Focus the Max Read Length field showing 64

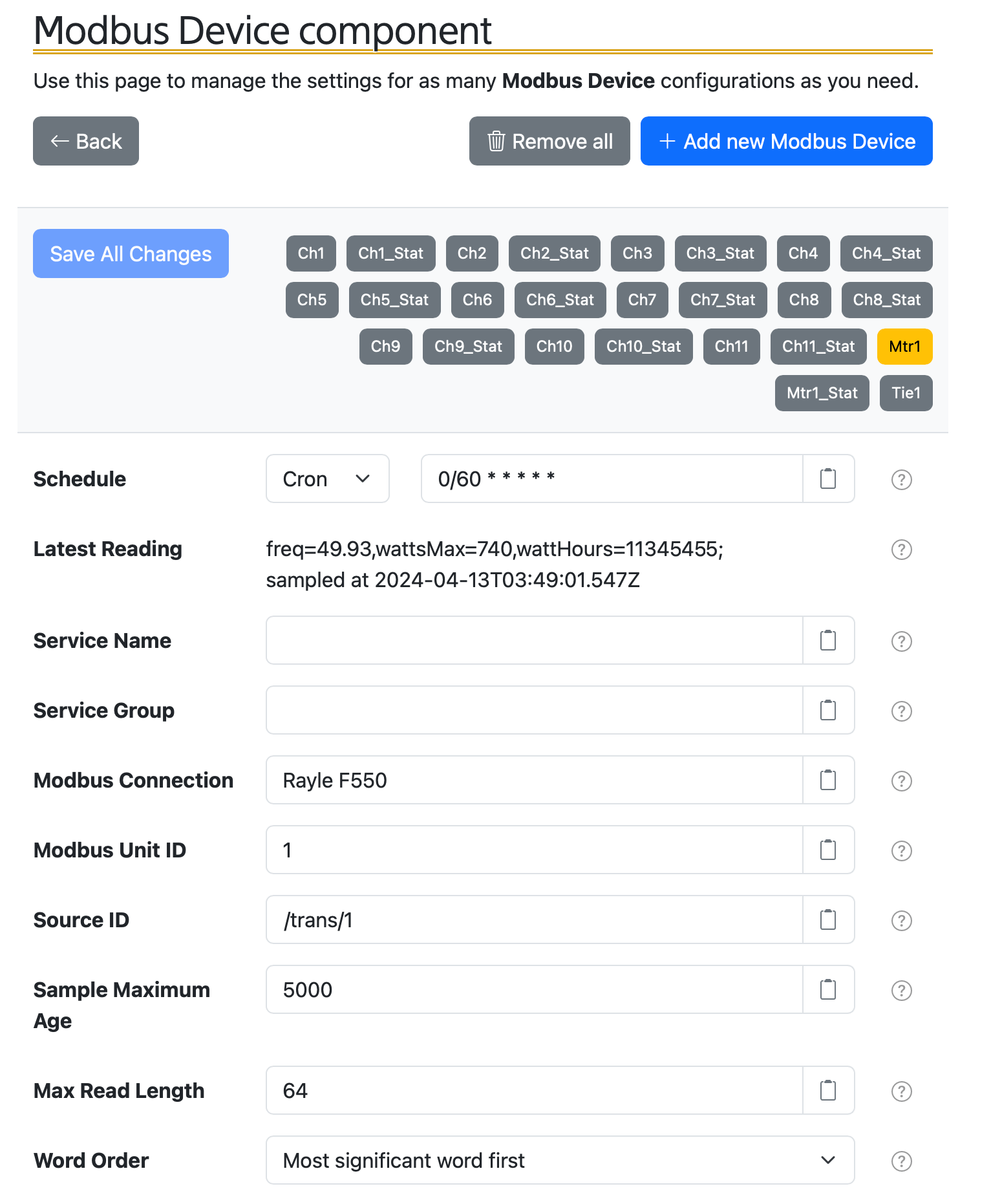(535, 1090)
